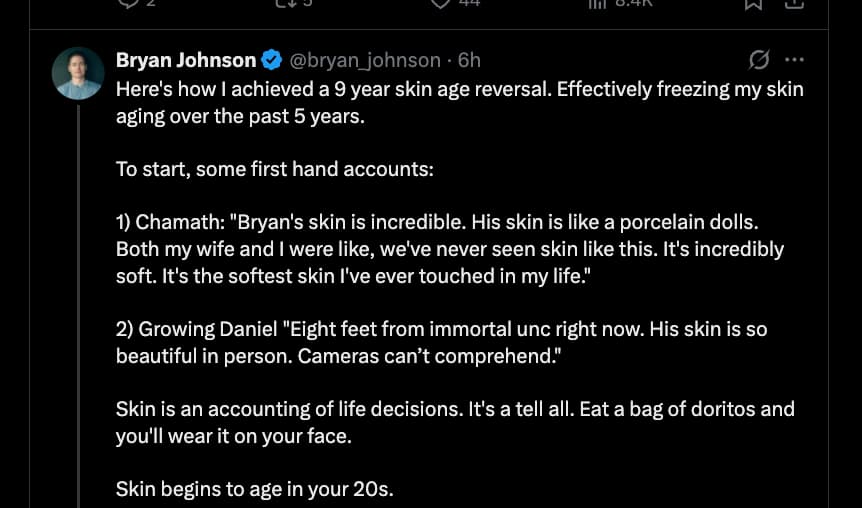Open the Bryan Johnson display name link
The image size is (862, 508).
[x=186, y=60]
